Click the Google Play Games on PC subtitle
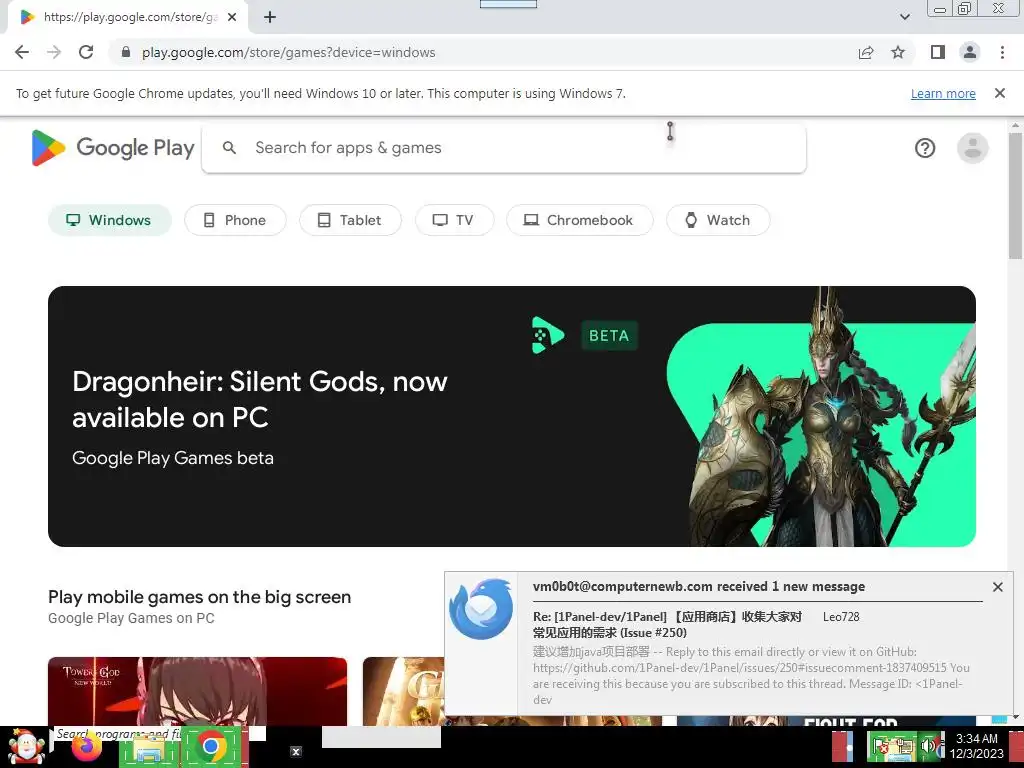The height and width of the screenshot is (768, 1024). 131,618
